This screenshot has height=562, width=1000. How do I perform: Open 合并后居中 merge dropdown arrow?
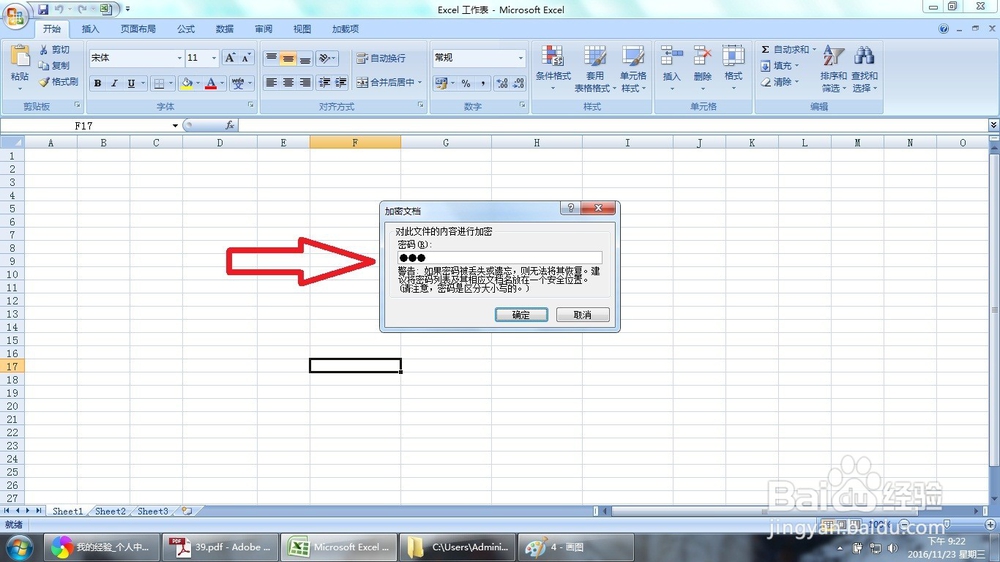[420, 82]
